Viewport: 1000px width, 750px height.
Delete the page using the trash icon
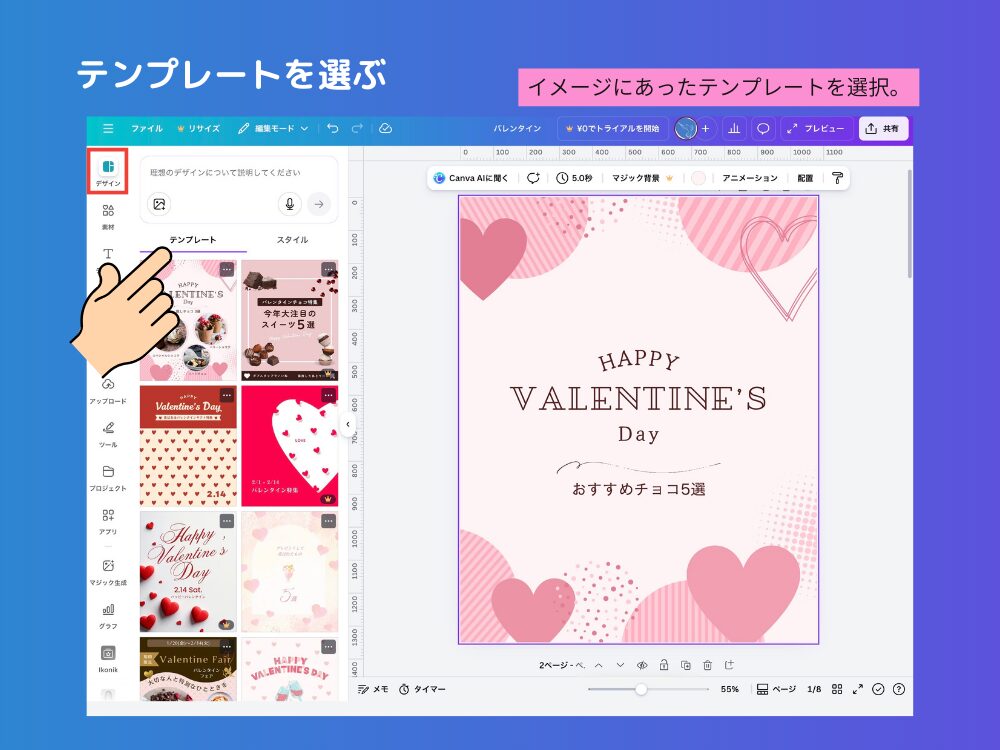[x=708, y=665]
